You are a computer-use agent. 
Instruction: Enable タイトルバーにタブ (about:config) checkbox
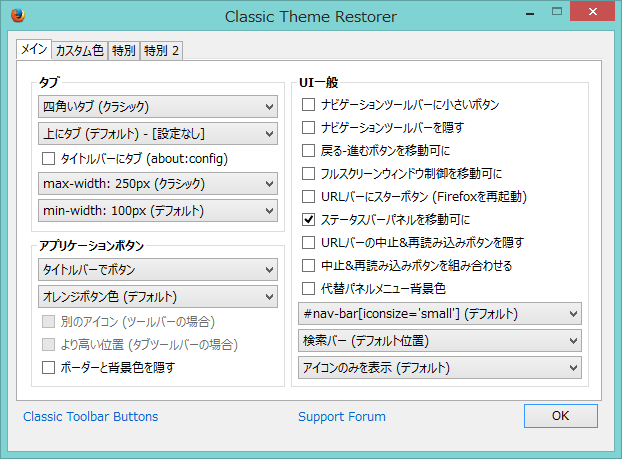click(48, 159)
